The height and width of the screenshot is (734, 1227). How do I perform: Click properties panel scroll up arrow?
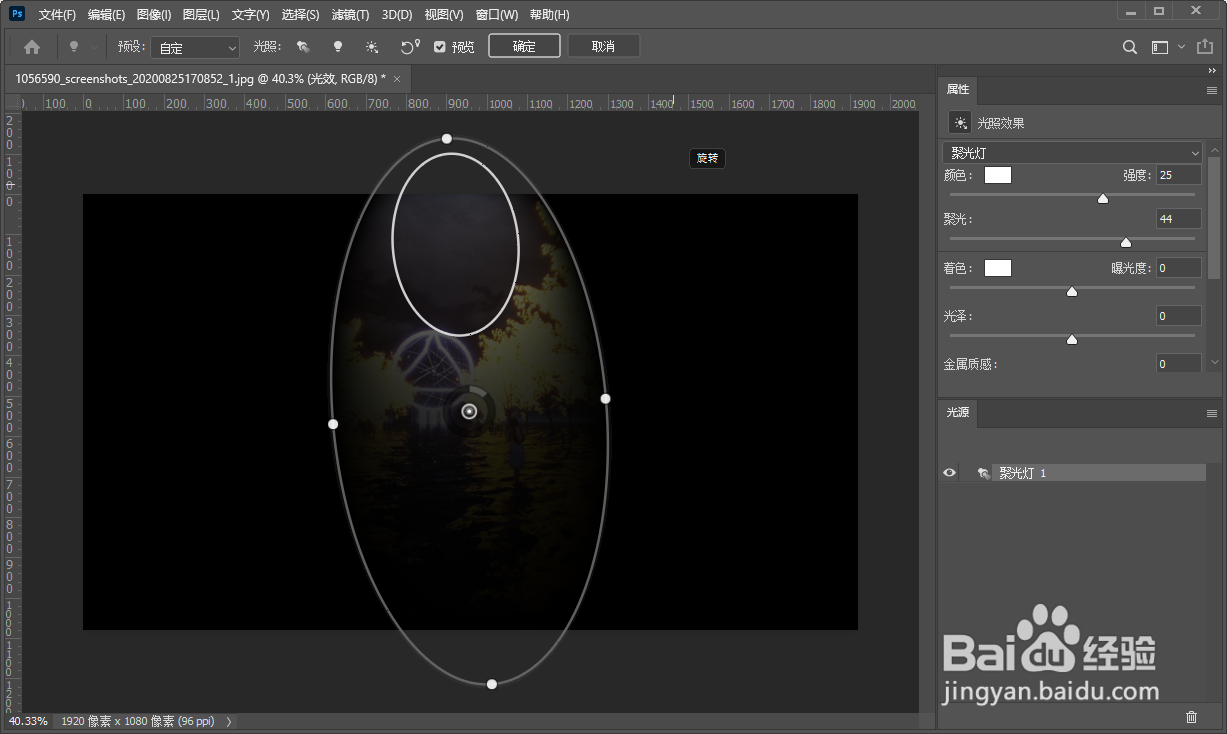coord(1214,149)
